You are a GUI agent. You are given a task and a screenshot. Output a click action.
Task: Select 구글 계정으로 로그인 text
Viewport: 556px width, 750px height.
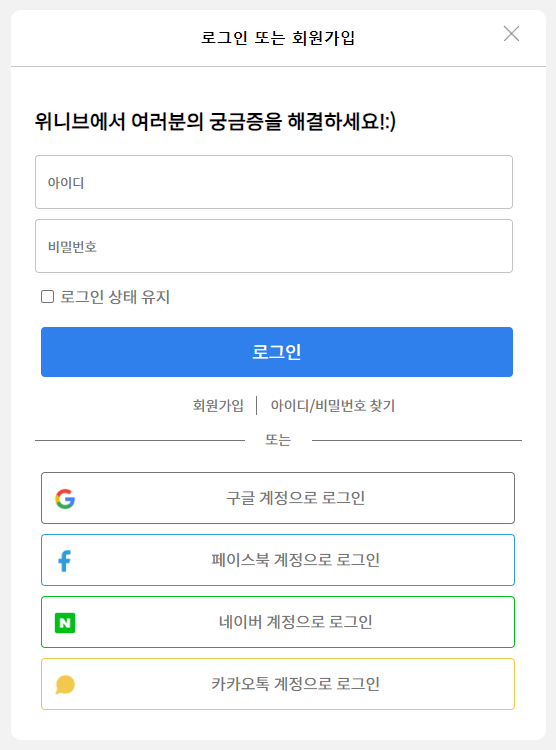click(296, 498)
